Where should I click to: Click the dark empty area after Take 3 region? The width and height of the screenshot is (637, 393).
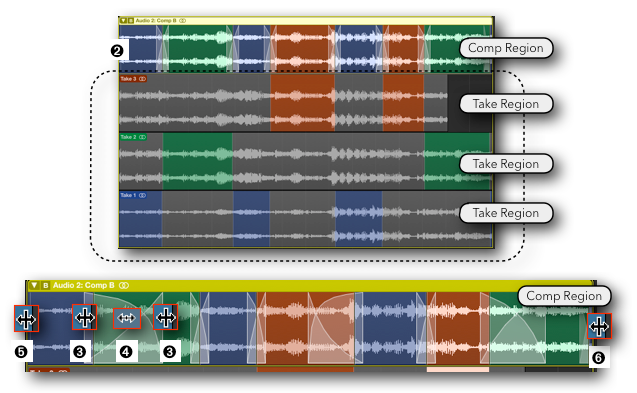coord(469,102)
